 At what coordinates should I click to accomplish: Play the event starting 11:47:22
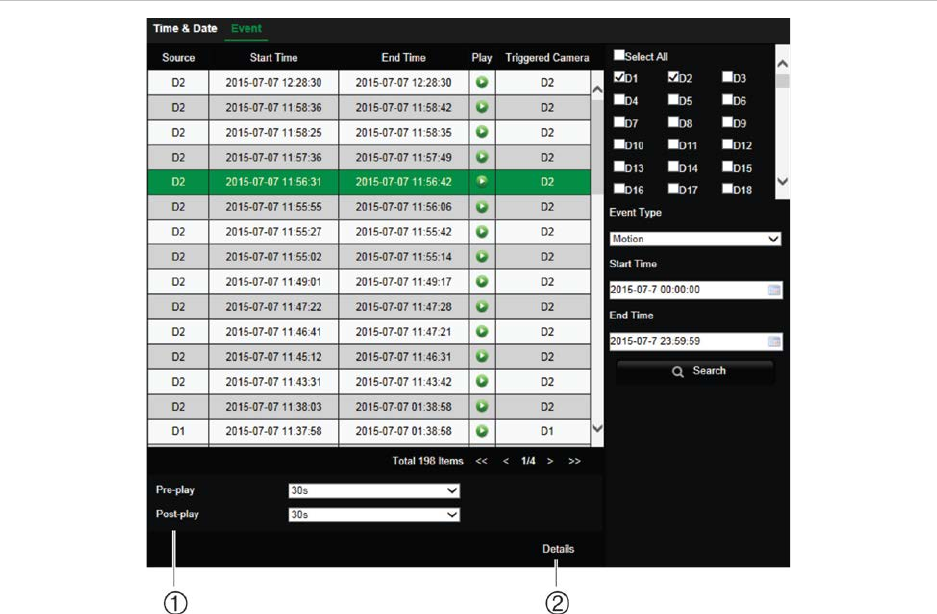pos(482,307)
